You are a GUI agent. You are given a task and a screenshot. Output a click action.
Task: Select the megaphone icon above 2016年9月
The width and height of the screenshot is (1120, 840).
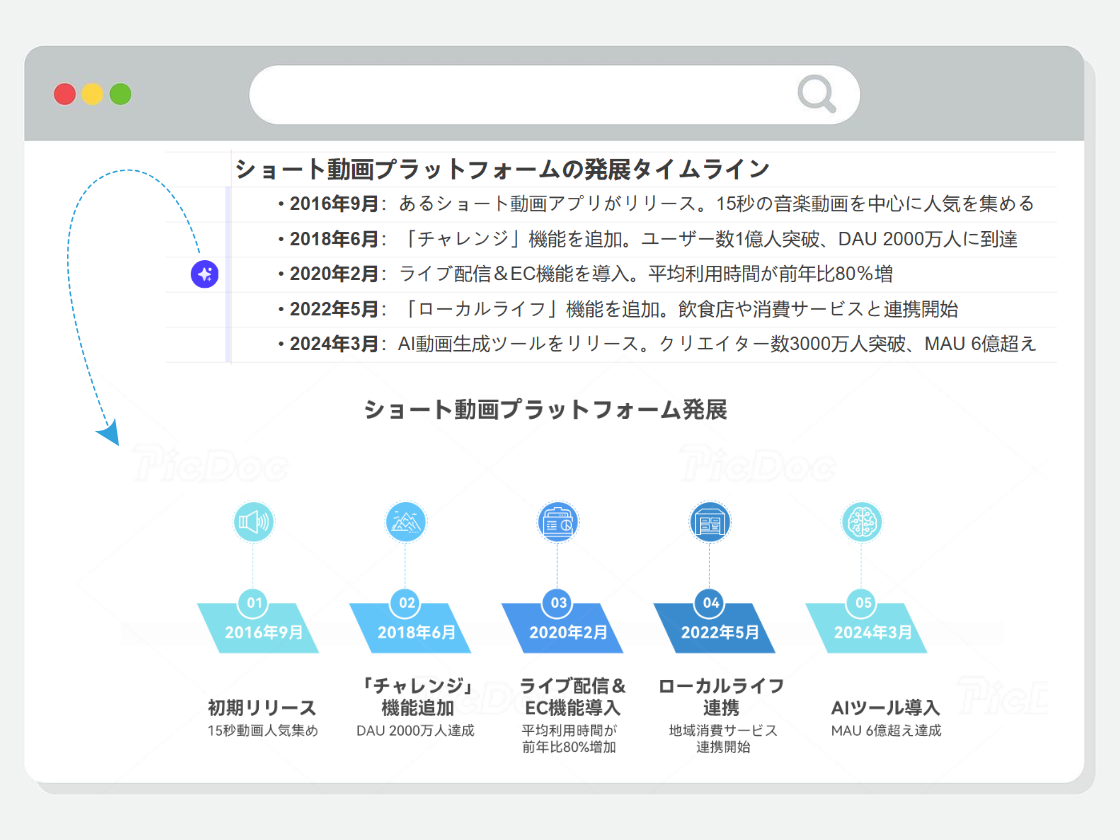pyautogui.click(x=253, y=520)
